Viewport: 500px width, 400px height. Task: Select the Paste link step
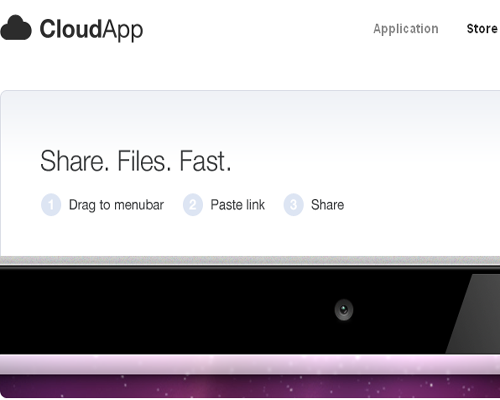click(x=238, y=205)
